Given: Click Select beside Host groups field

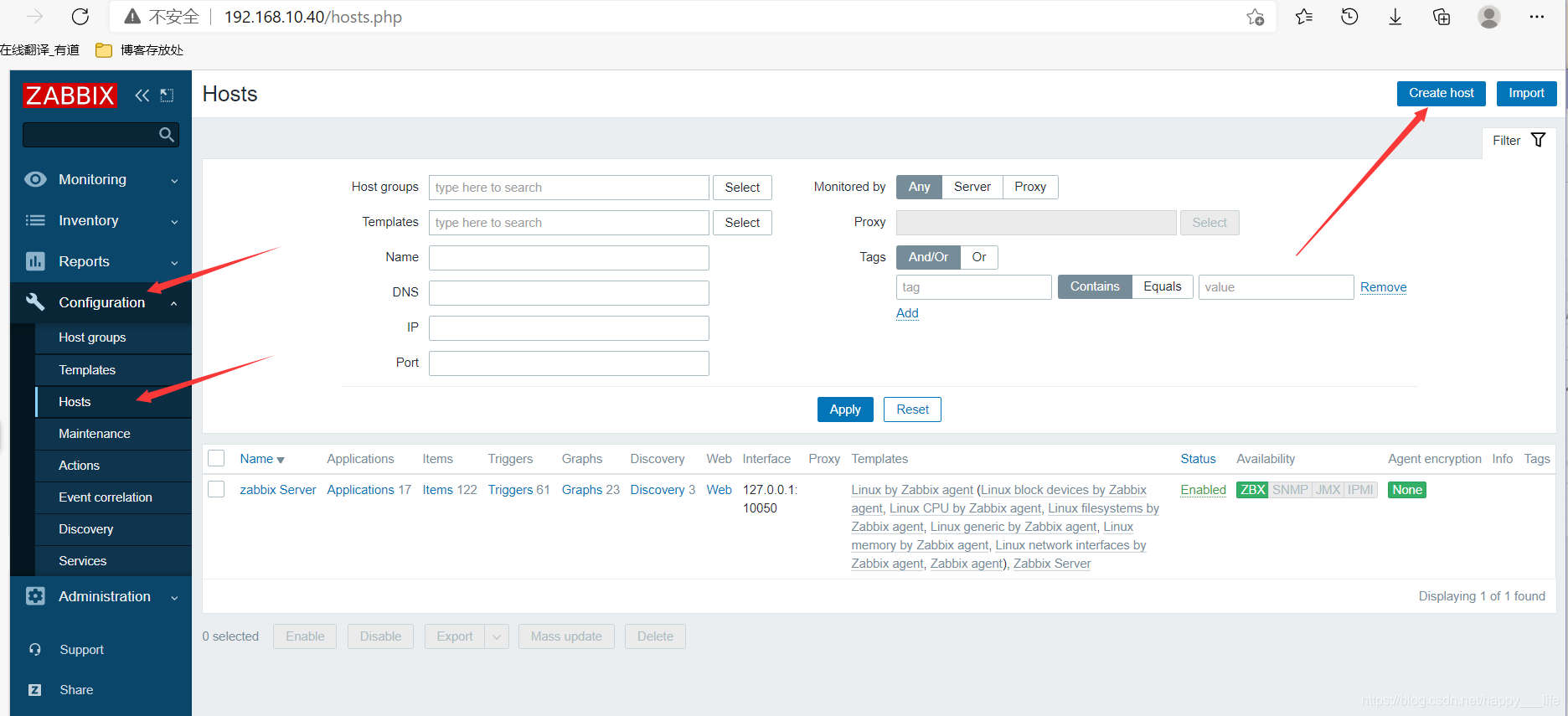Looking at the screenshot, I should click(742, 188).
